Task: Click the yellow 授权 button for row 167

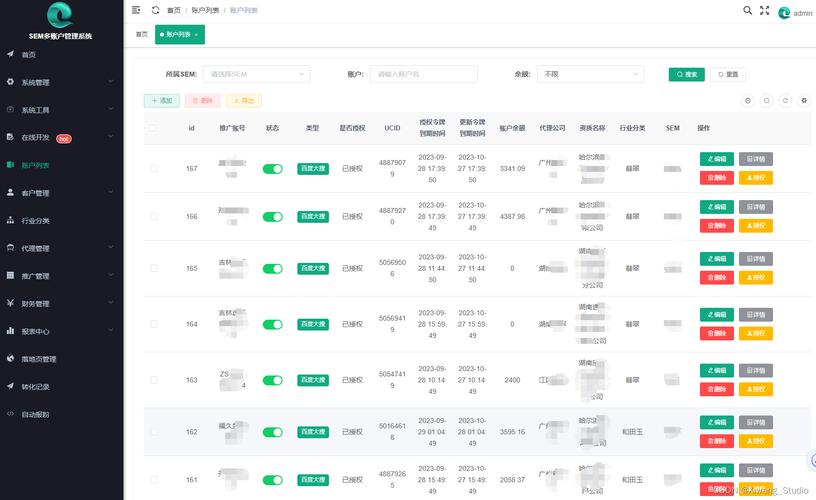Action: [x=755, y=178]
